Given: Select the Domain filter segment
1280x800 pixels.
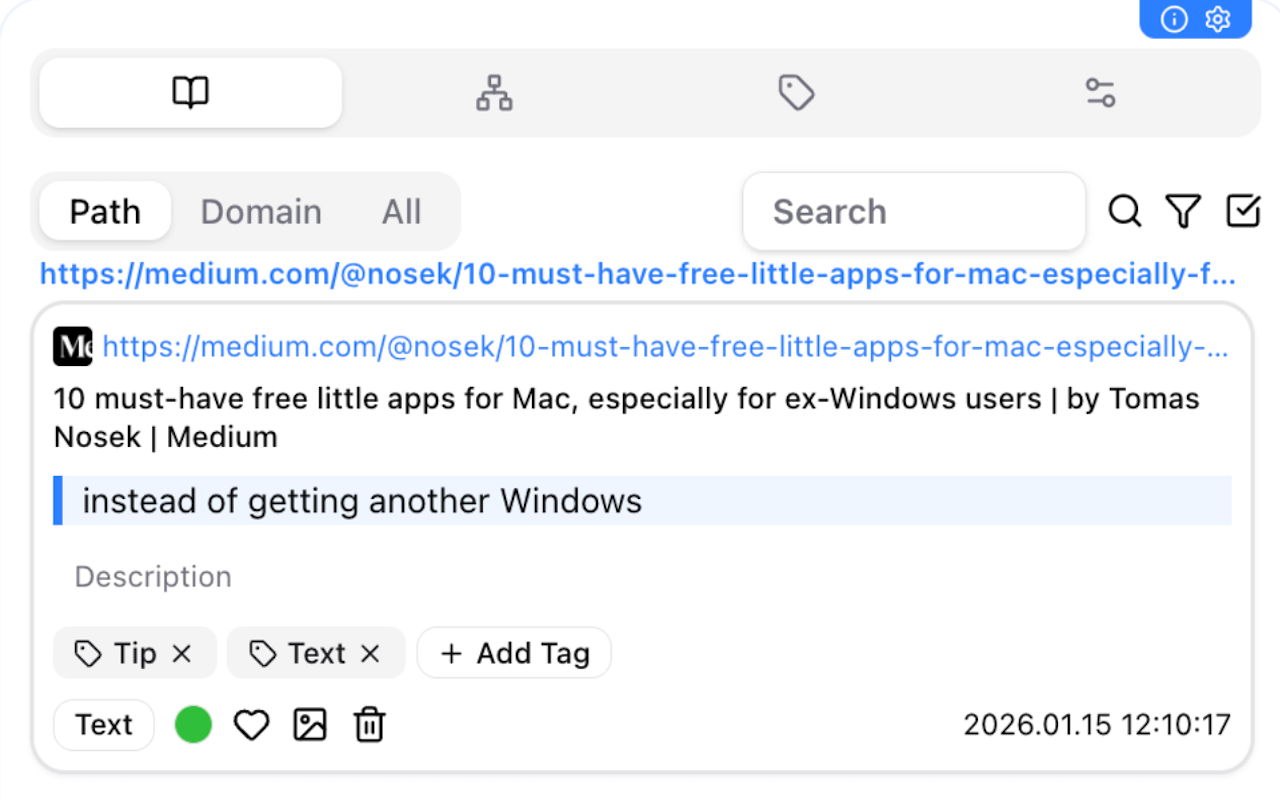Looking at the screenshot, I should (x=261, y=211).
